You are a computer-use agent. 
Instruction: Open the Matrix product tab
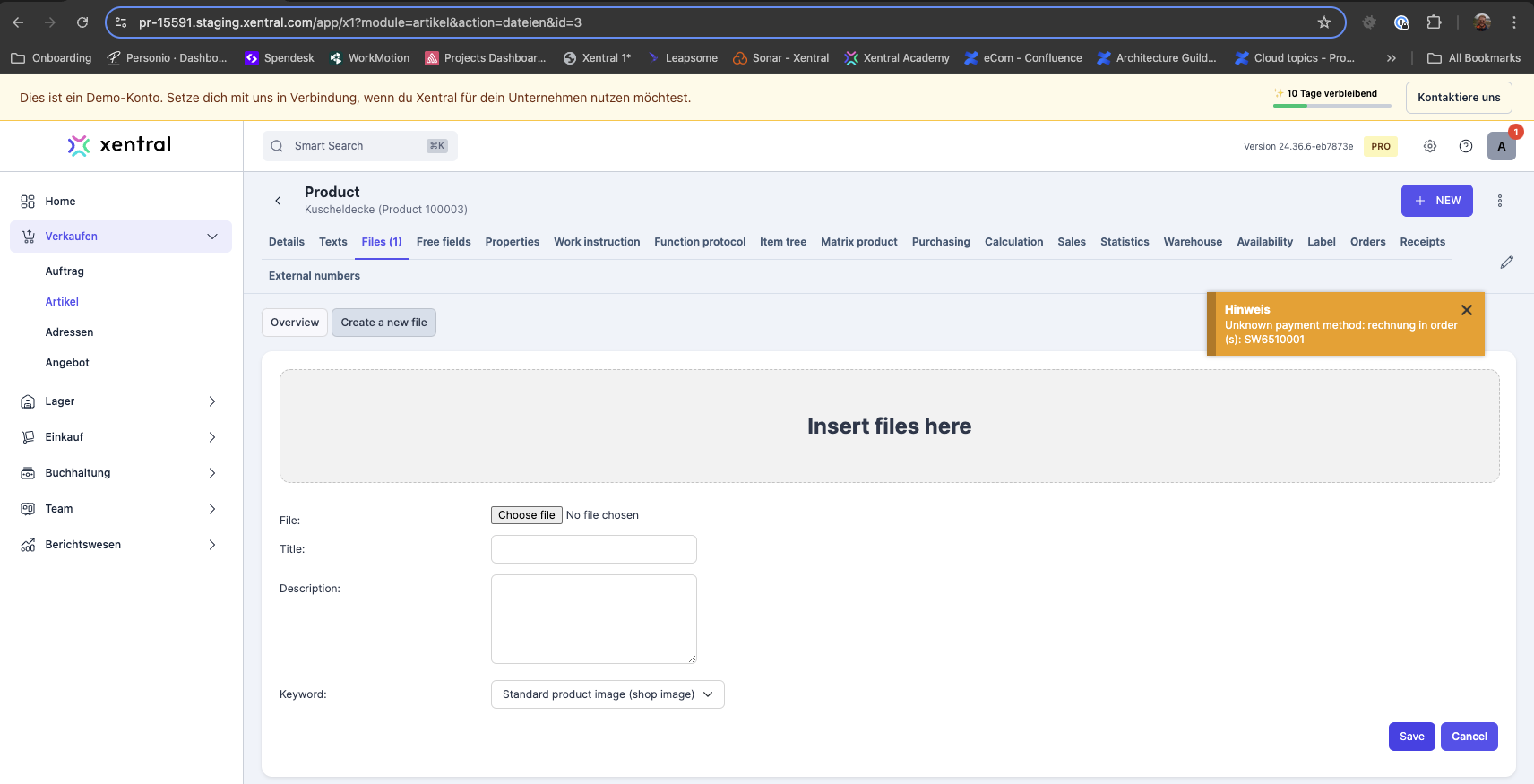click(x=858, y=242)
